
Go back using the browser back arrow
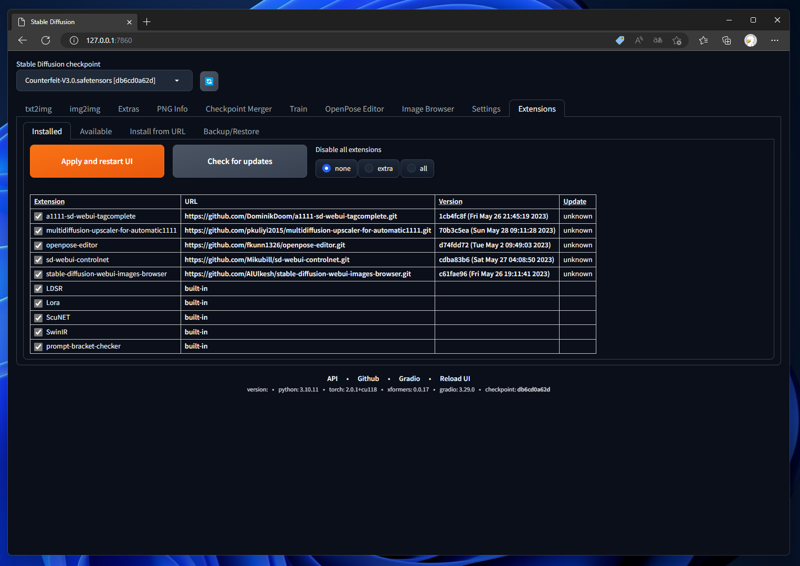[23, 41]
